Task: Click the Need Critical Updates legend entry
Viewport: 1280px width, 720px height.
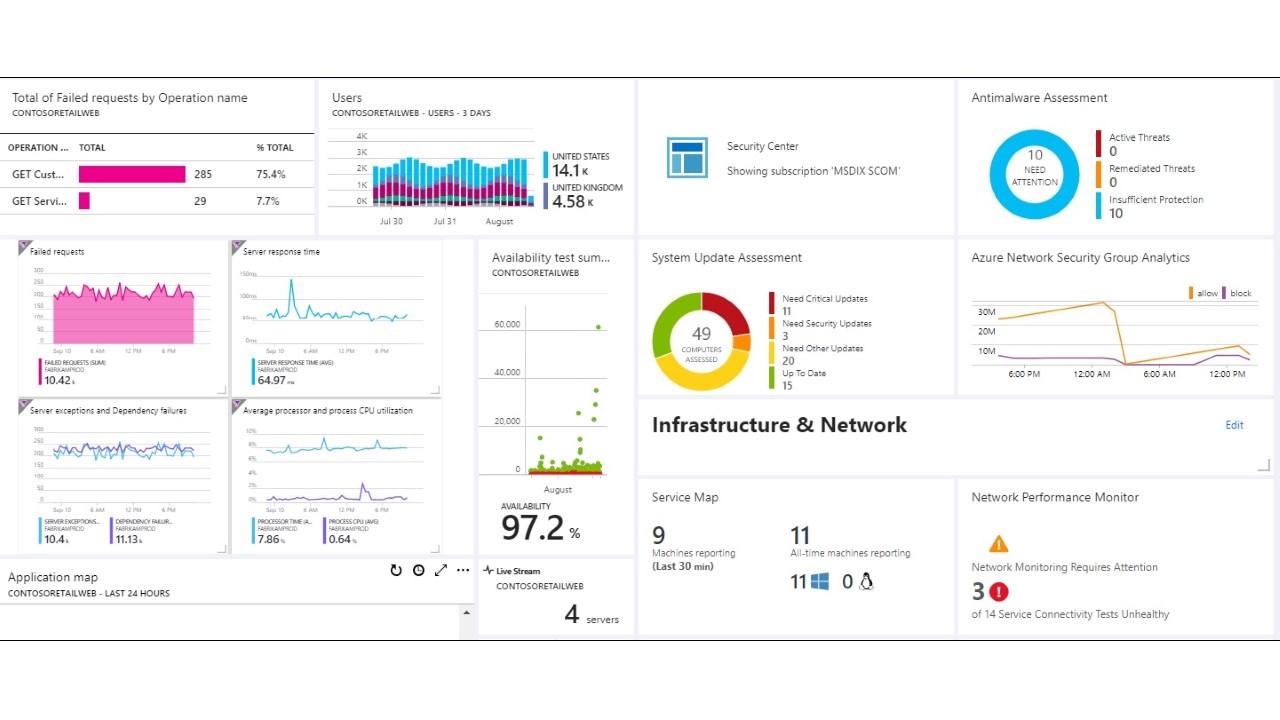Action: coord(820,305)
